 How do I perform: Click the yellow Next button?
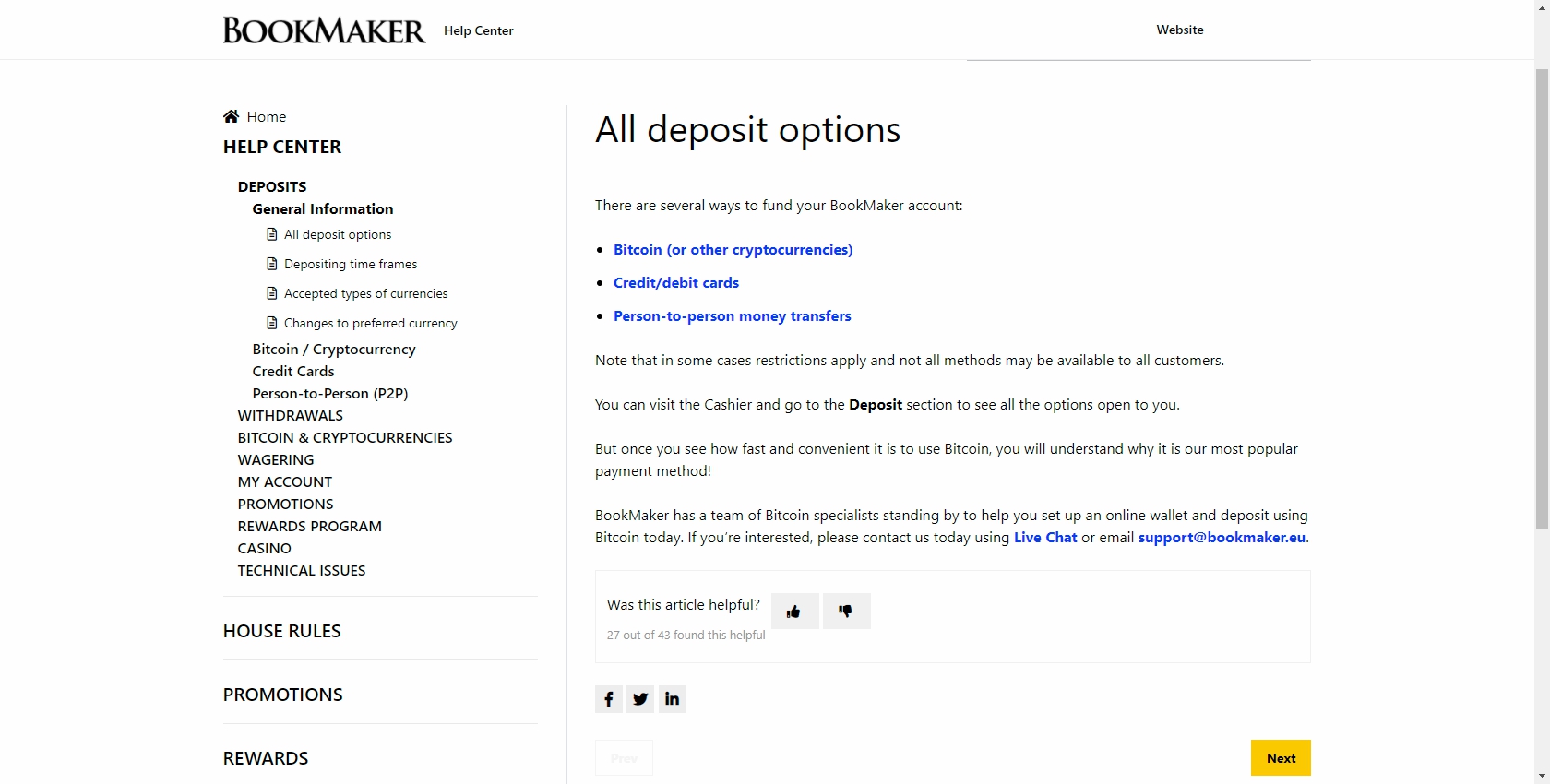pyautogui.click(x=1281, y=758)
